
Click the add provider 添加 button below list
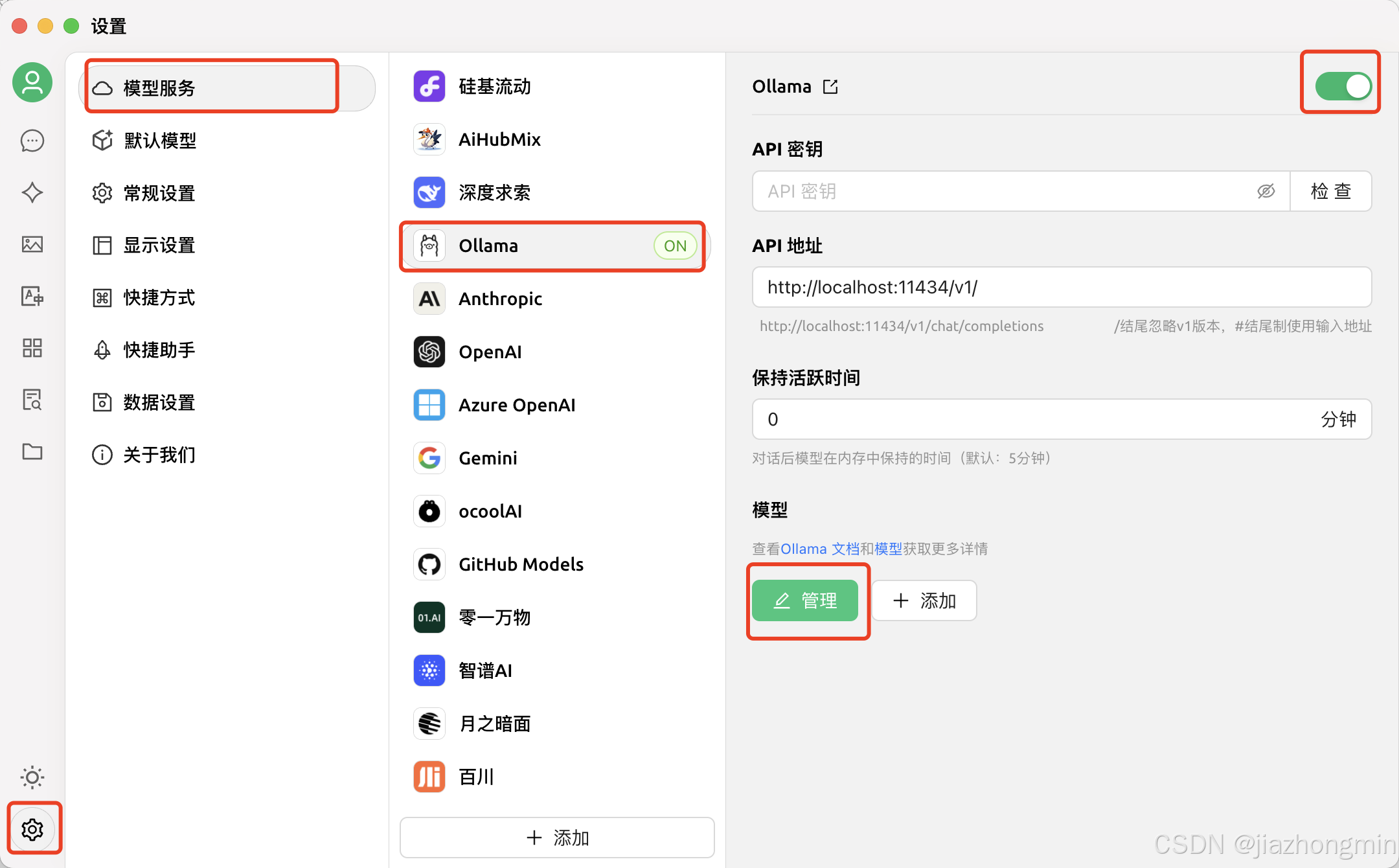pos(557,838)
